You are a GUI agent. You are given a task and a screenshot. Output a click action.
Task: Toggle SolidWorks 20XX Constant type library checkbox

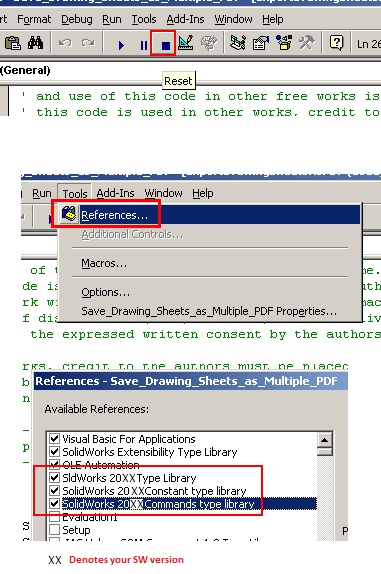pyautogui.click(x=54, y=491)
